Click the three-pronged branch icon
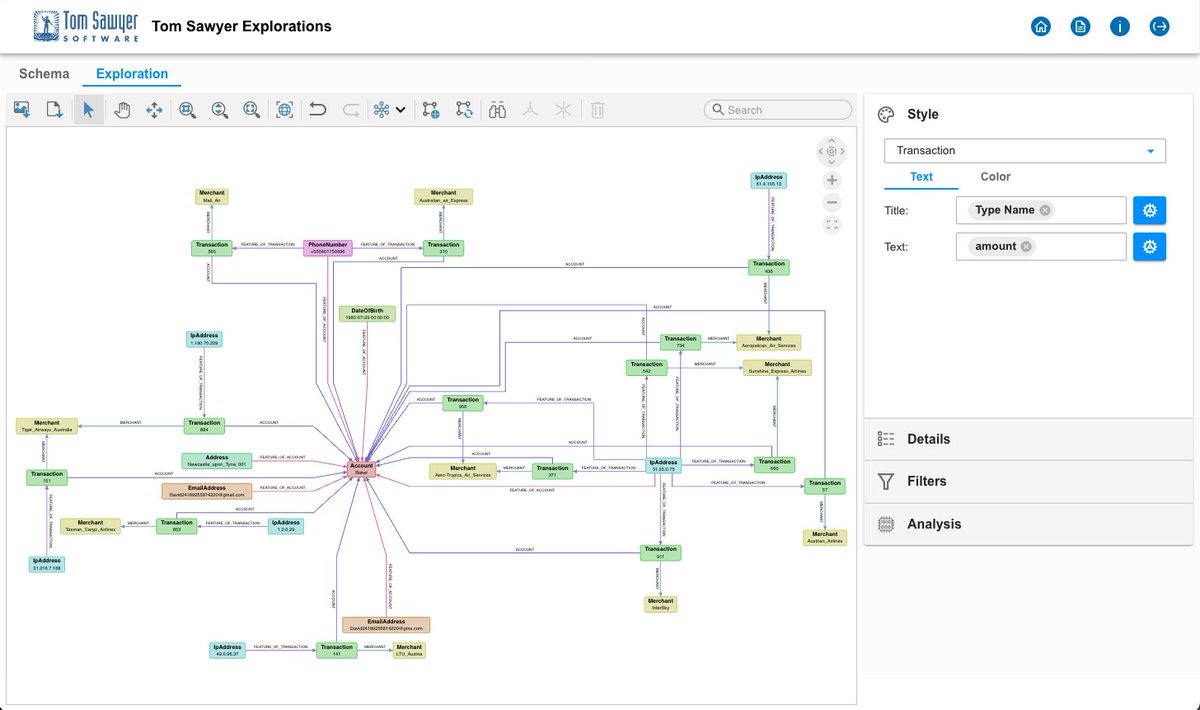 (531, 110)
